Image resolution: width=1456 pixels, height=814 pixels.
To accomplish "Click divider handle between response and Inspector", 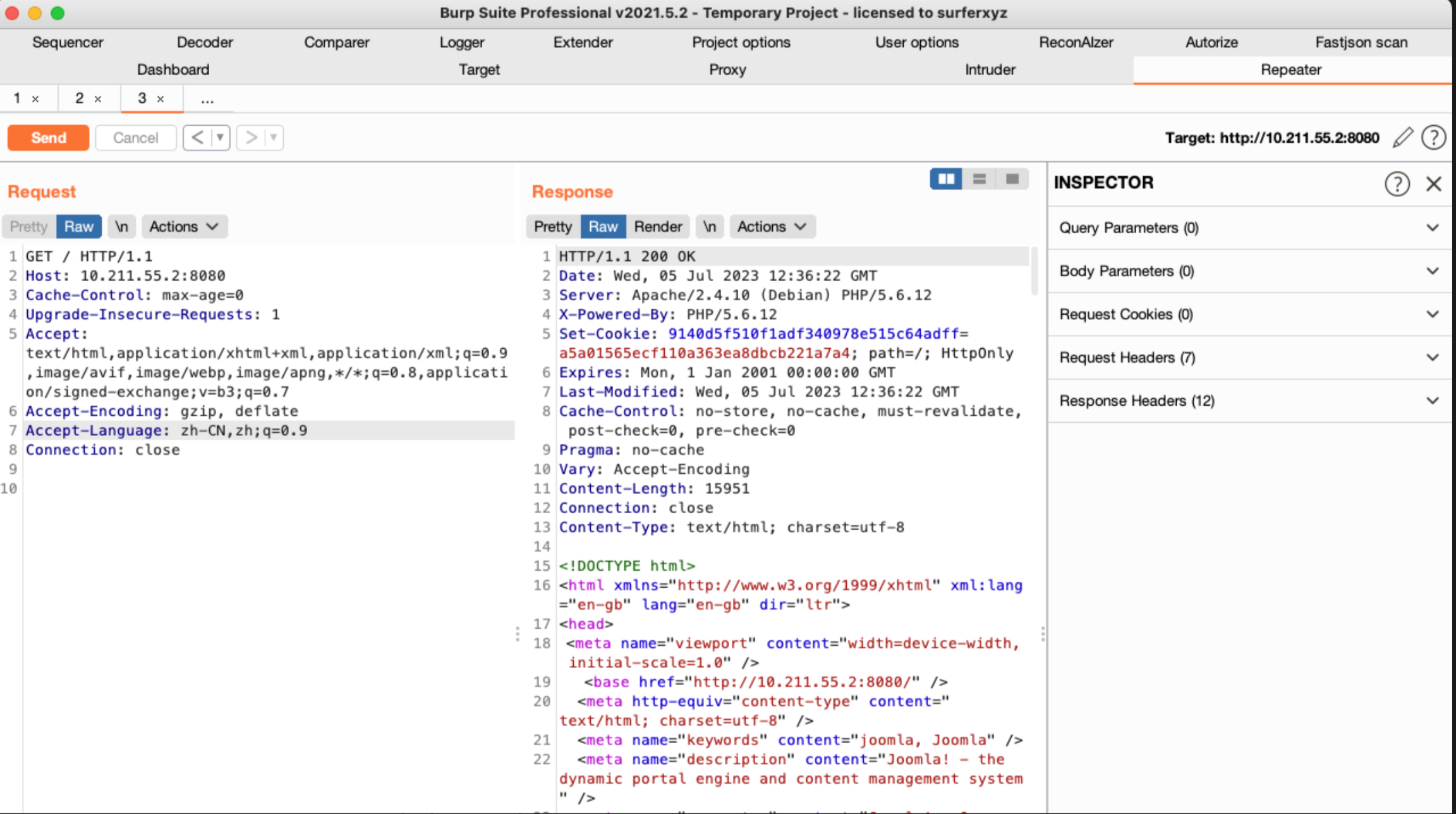I will [x=1043, y=634].
